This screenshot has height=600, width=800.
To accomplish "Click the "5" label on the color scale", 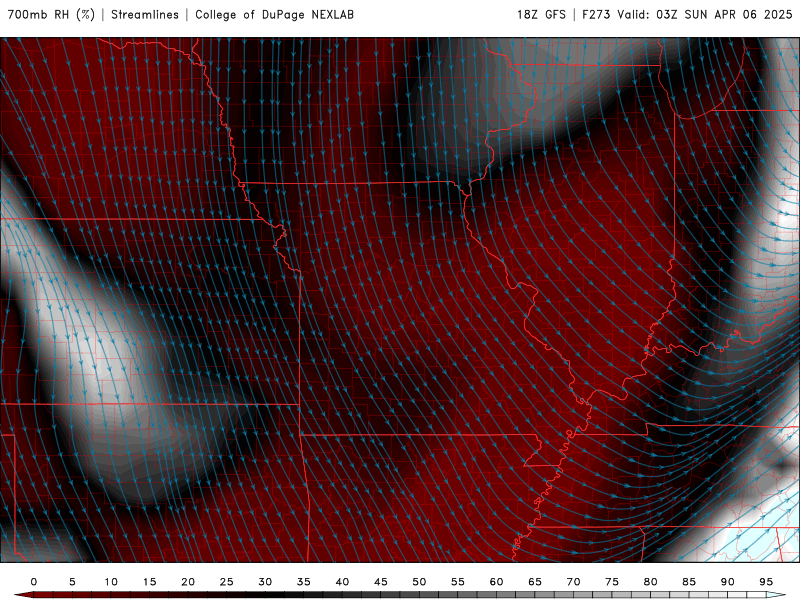I will (x=72, y=582).
